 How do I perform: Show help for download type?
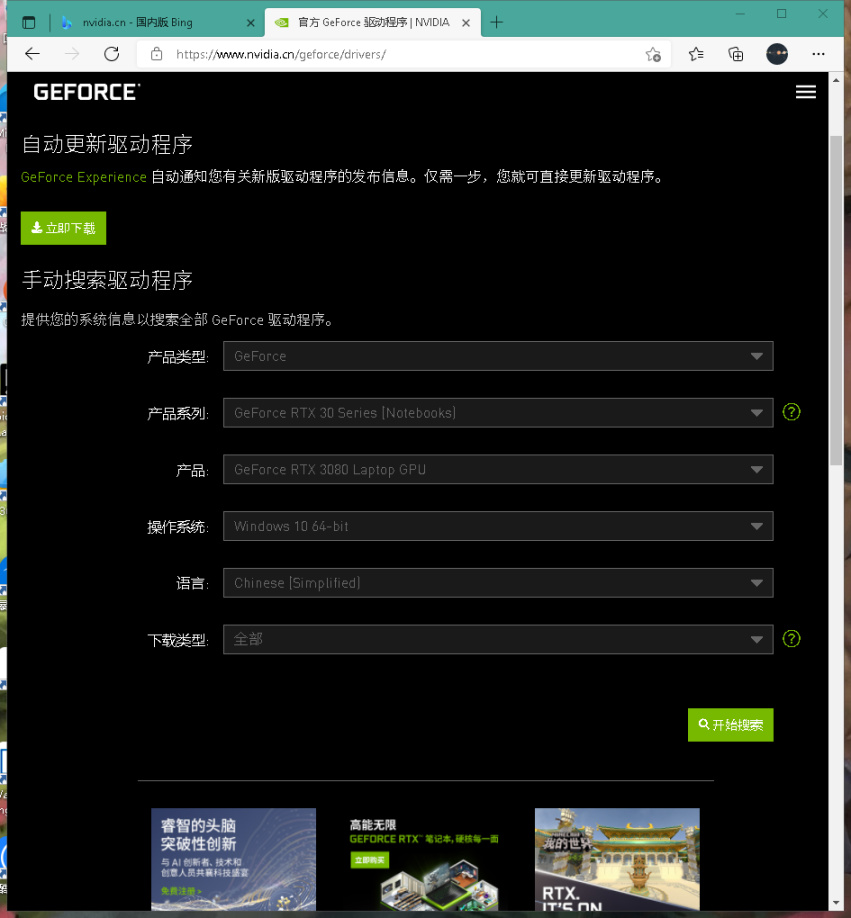coord(791,639)
